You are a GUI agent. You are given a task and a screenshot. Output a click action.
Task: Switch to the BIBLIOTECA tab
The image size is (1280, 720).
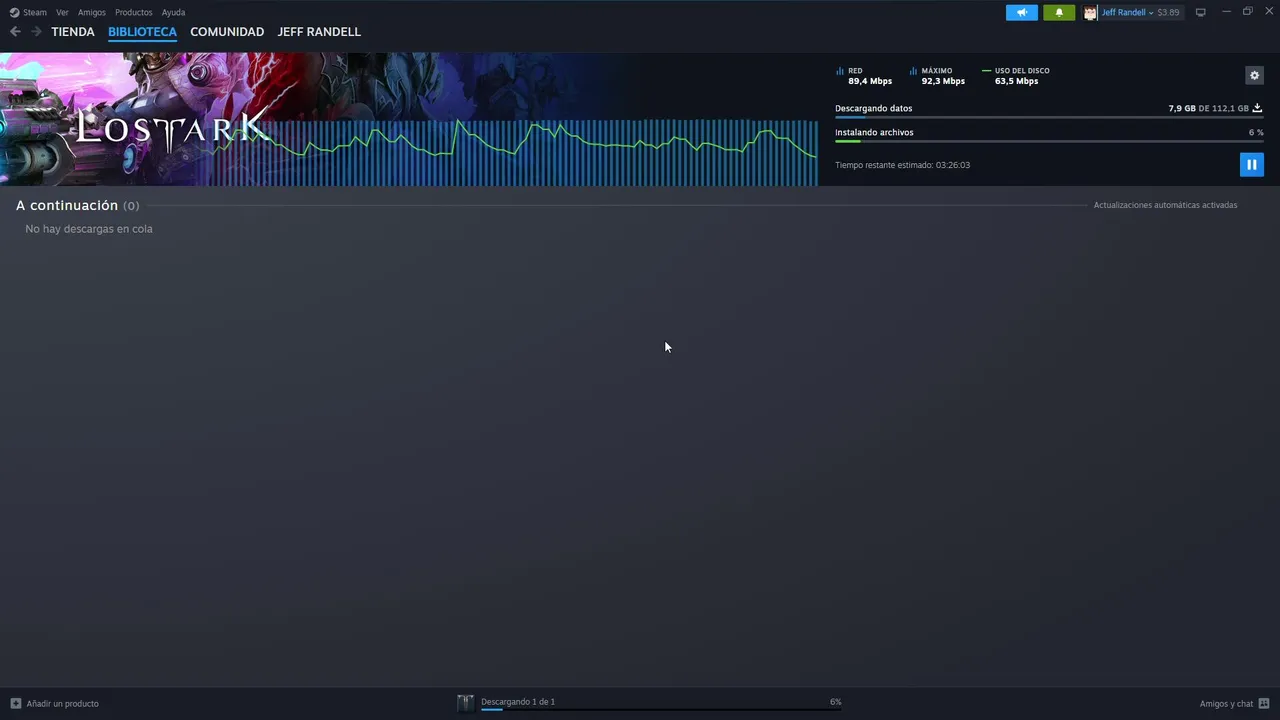click(142, 32)
